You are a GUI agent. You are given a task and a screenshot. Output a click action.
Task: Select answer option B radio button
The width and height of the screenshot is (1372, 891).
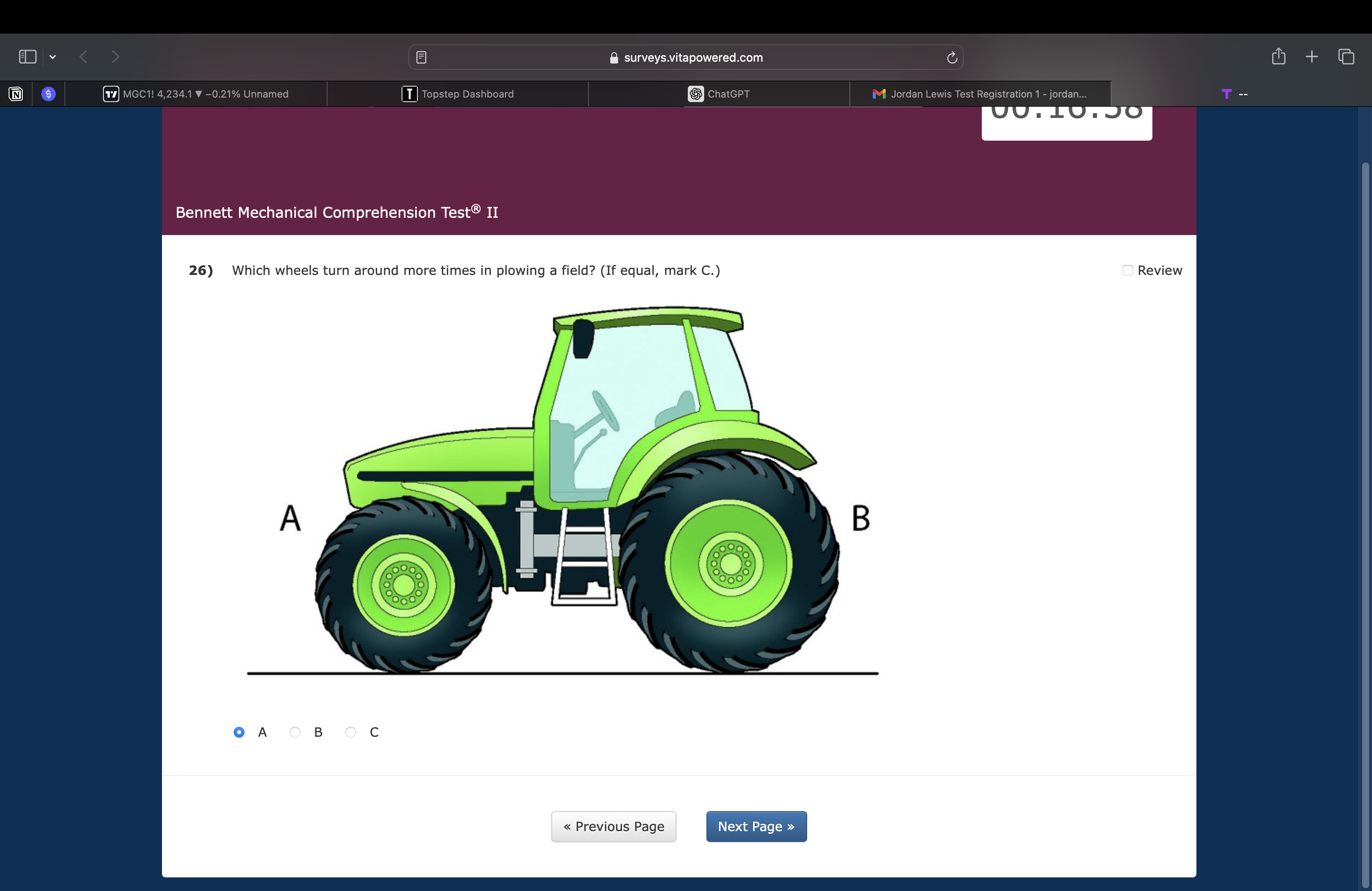[x=294, y=732]
